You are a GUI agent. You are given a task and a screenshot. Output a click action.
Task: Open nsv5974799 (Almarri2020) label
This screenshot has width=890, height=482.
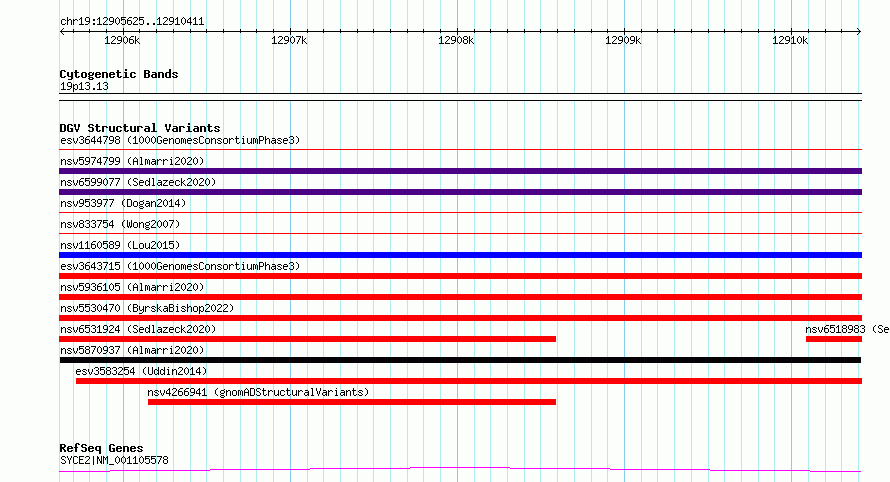coord(132,161)
